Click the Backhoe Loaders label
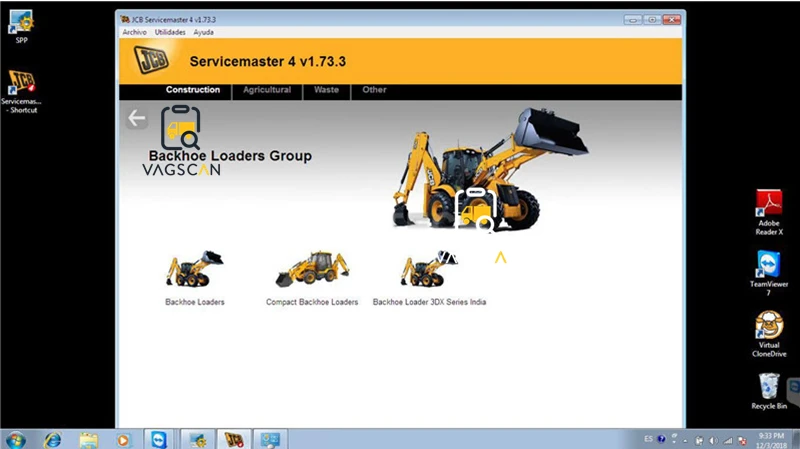Viewport: 800px width, 449px height. [195, 302]
